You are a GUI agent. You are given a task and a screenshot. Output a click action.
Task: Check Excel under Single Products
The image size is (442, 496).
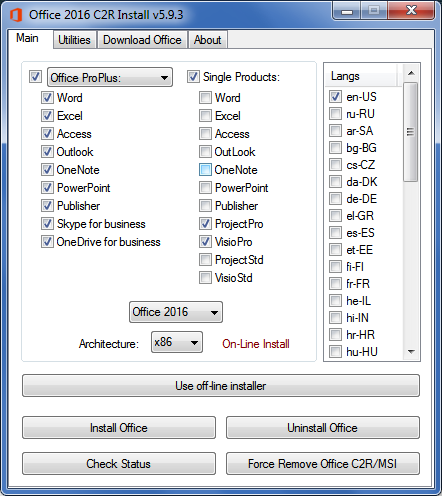pos(205,116)
